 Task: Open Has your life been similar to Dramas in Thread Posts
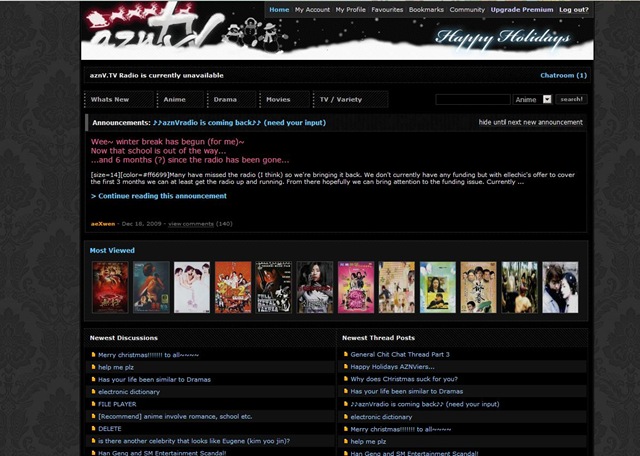407,391
